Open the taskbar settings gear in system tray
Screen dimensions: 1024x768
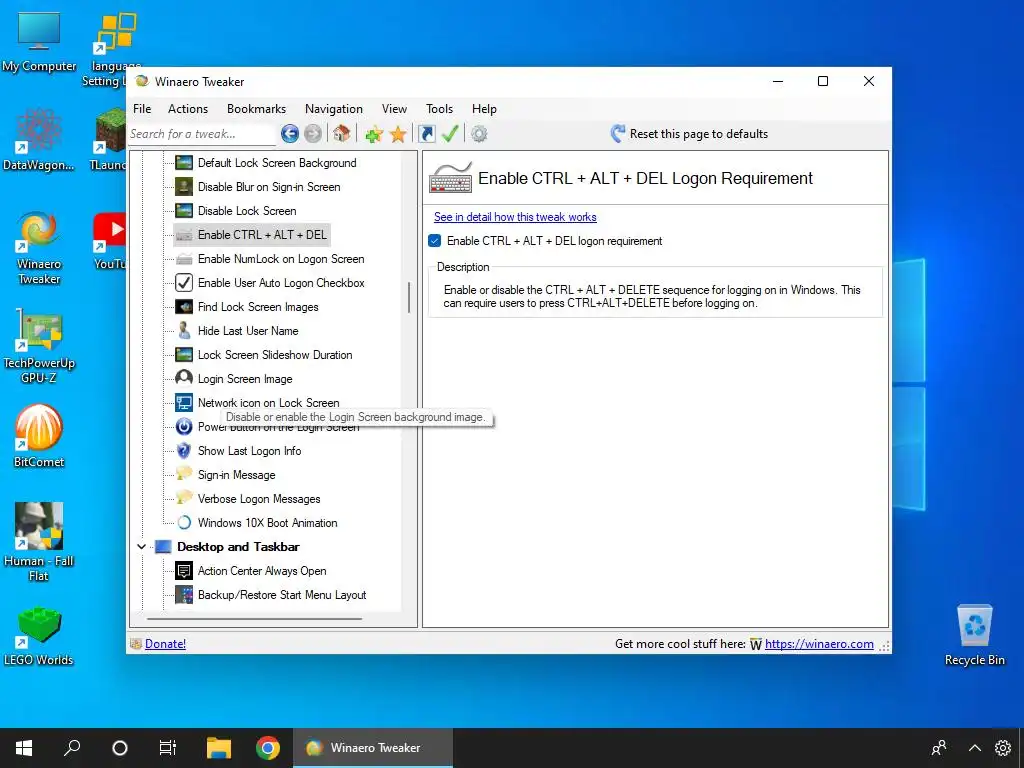coord(1003,748)
